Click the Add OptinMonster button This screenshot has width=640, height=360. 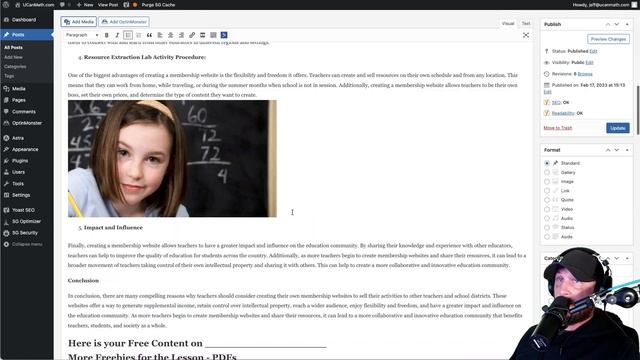(124, 22)
